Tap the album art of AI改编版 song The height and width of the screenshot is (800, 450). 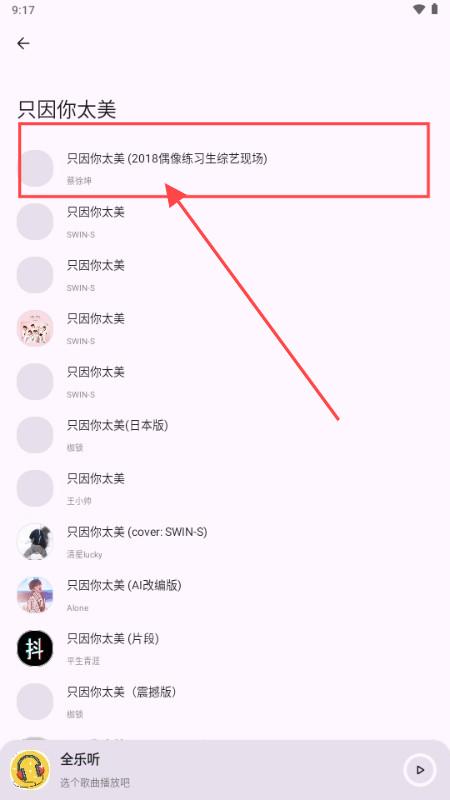click(35, 595)
